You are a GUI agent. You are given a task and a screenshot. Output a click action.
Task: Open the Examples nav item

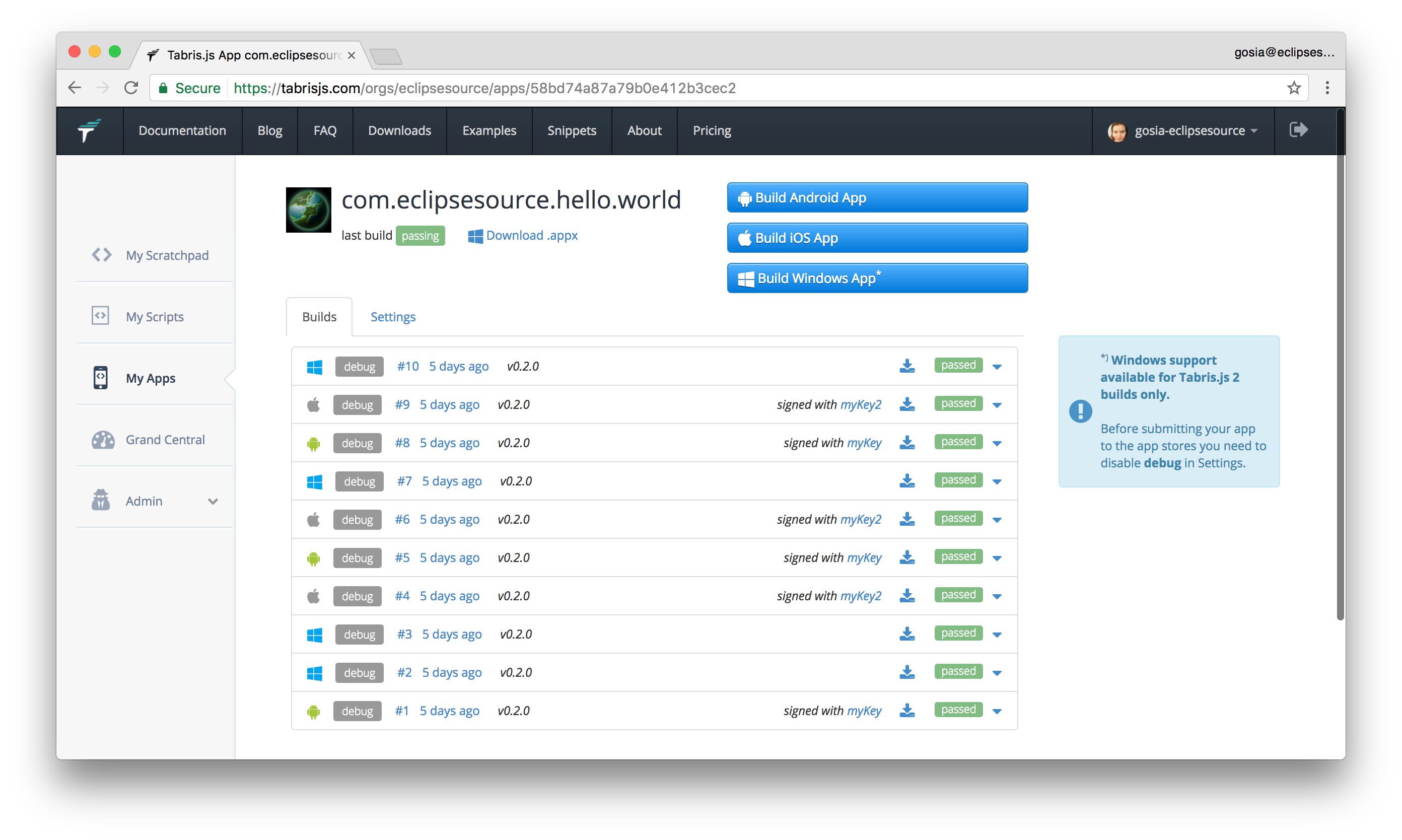pos(489,131)
